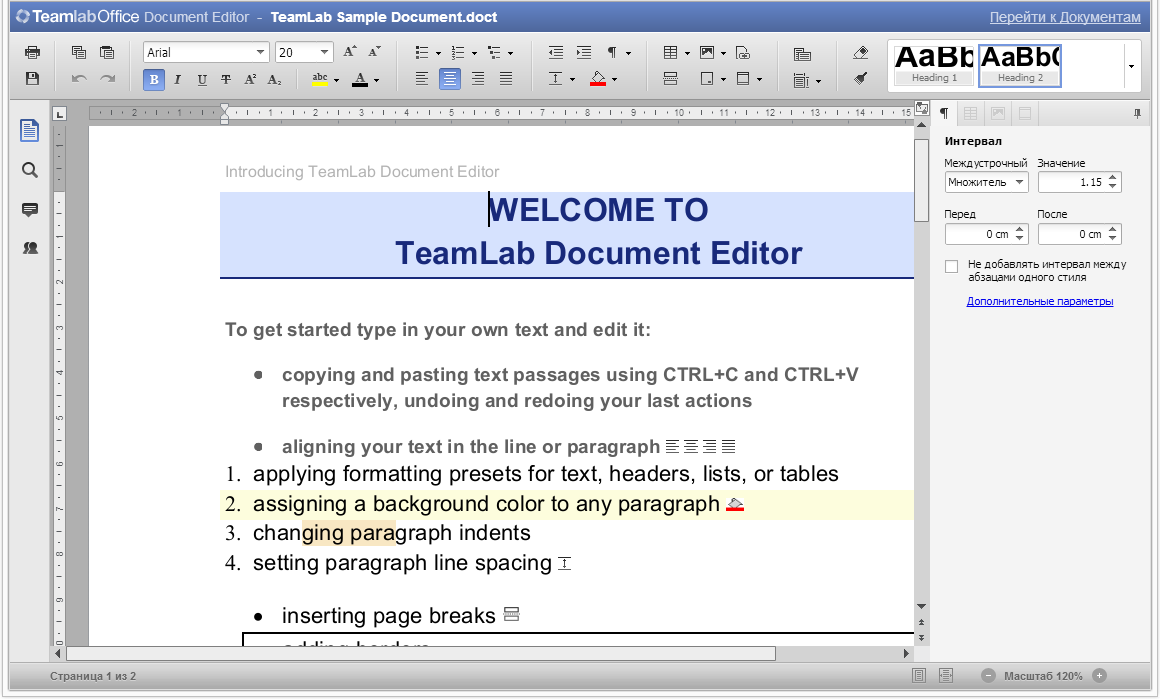Click the zoom in plus button
Screen dimensions: 1160x699
point(1099,676)
